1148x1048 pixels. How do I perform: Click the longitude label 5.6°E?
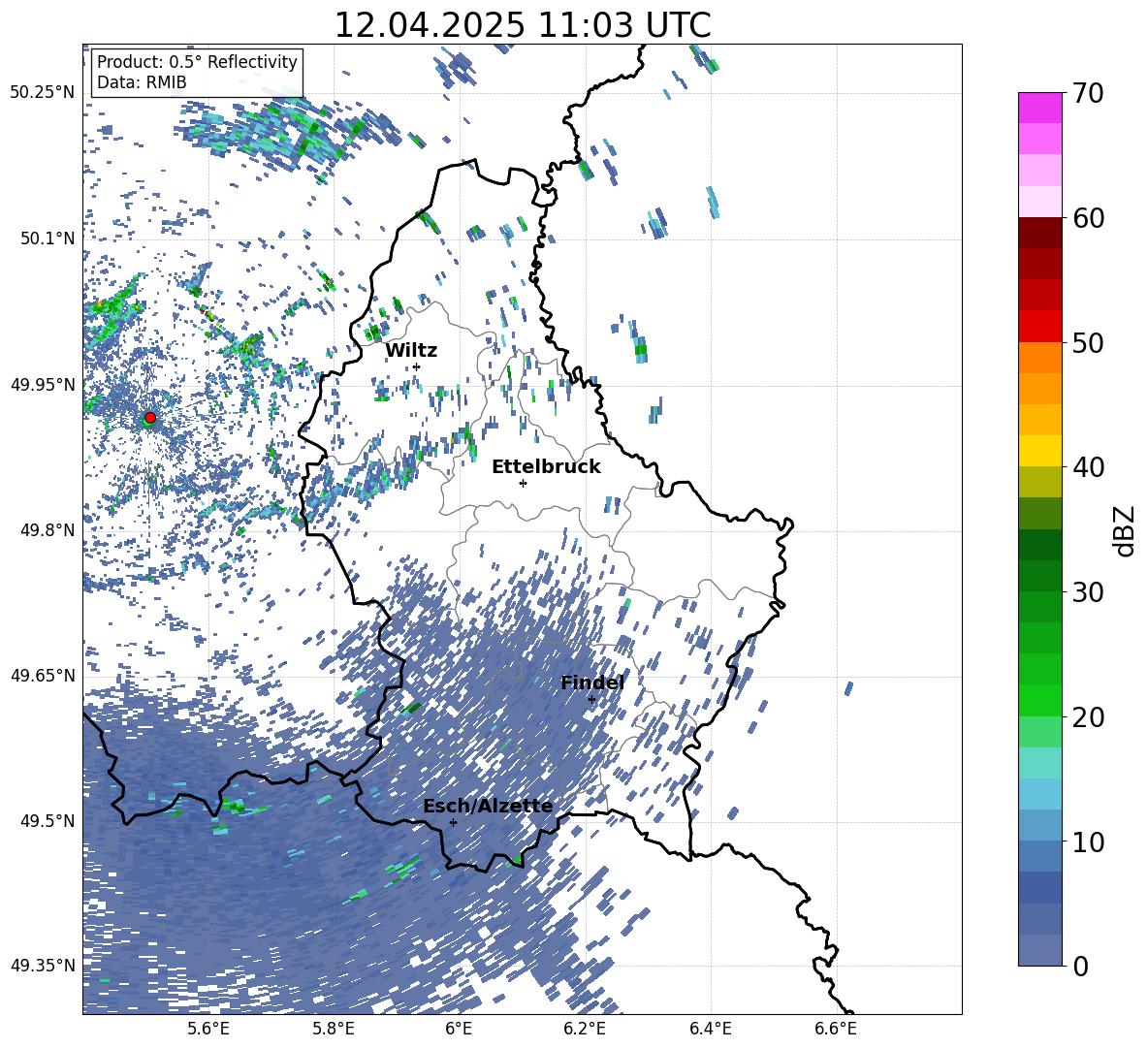point(207,1029)
